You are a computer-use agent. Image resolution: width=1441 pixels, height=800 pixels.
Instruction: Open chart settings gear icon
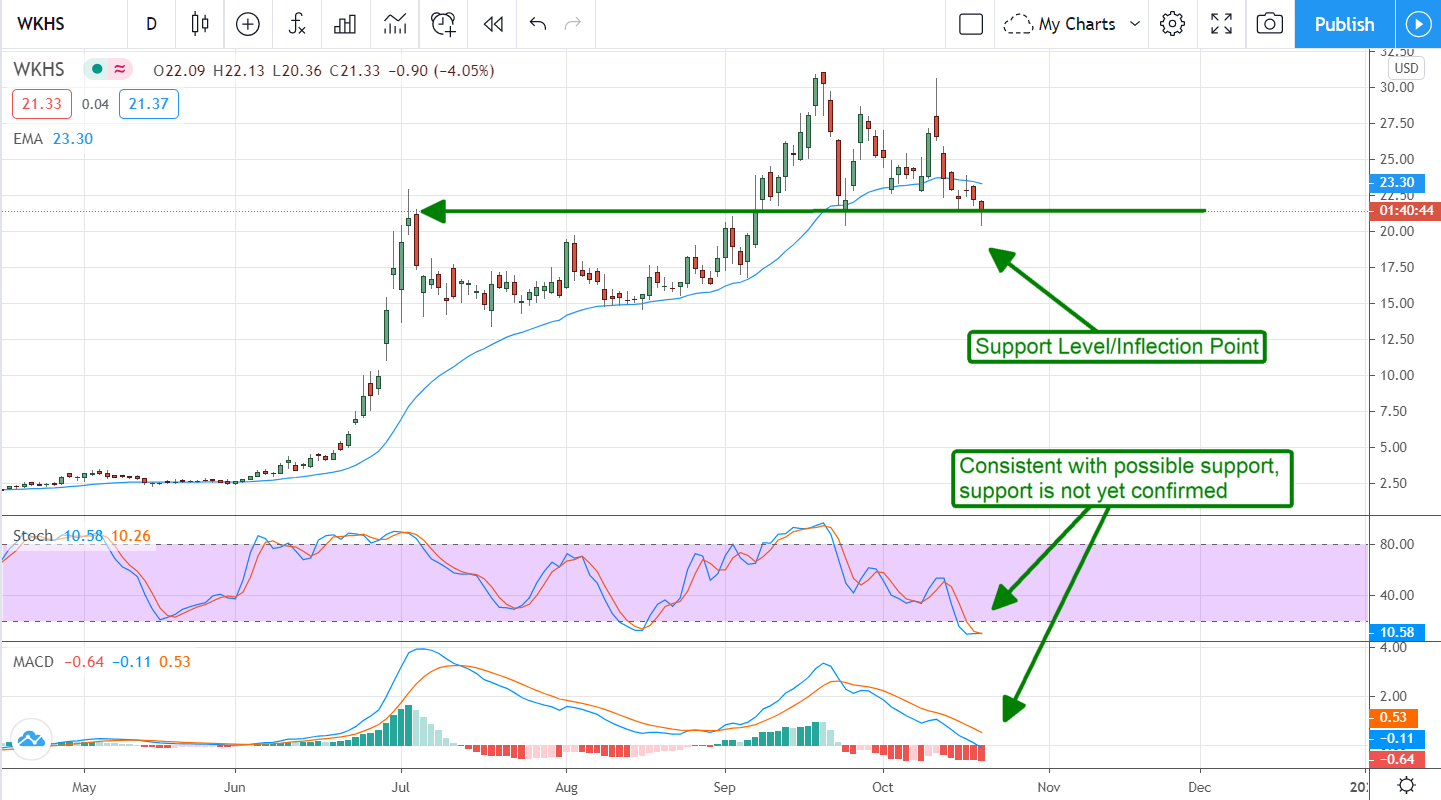(x=1173, y=24)
